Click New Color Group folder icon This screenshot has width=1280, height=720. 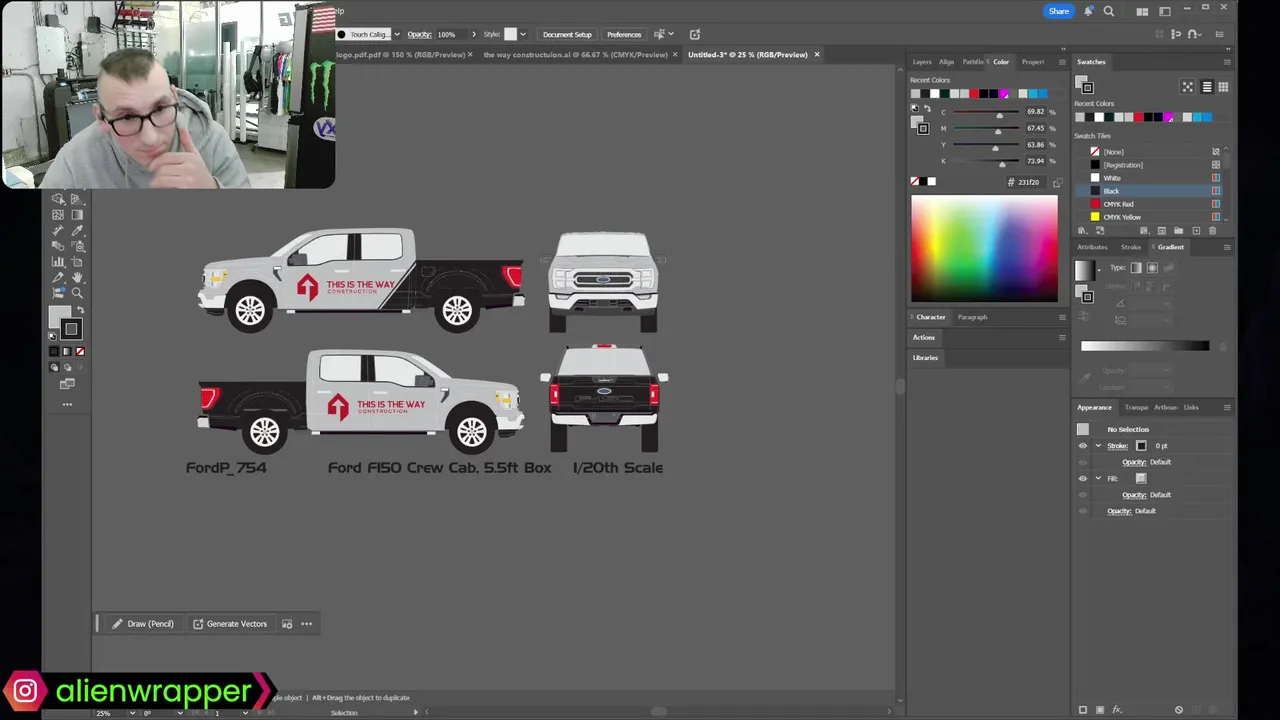pyautogui.click(x=1178, y=231)
